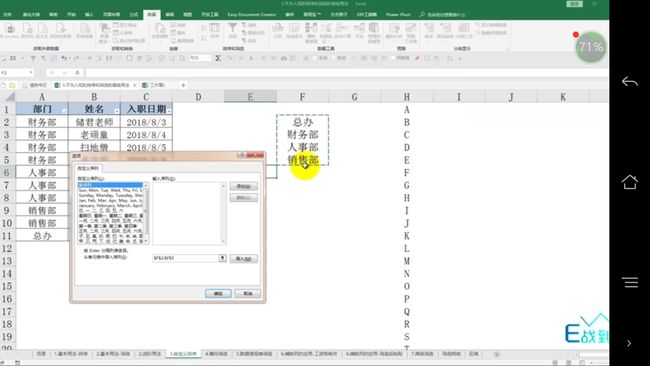Select cell C3 with 2018/8/4
The height and width of the screenshot is (366, 650).
pos(146,135)
